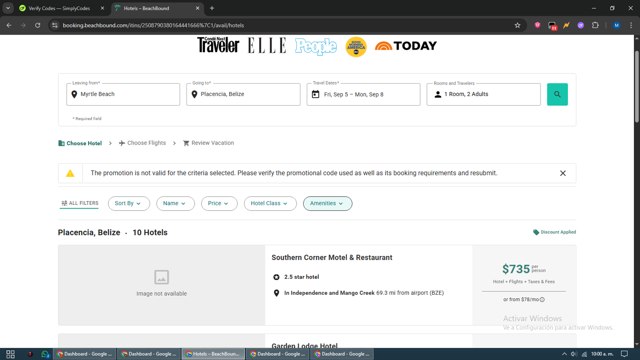Go to Review Vacation step
Image resolution: width=640 pixels, height=360 pixels.
208,143
